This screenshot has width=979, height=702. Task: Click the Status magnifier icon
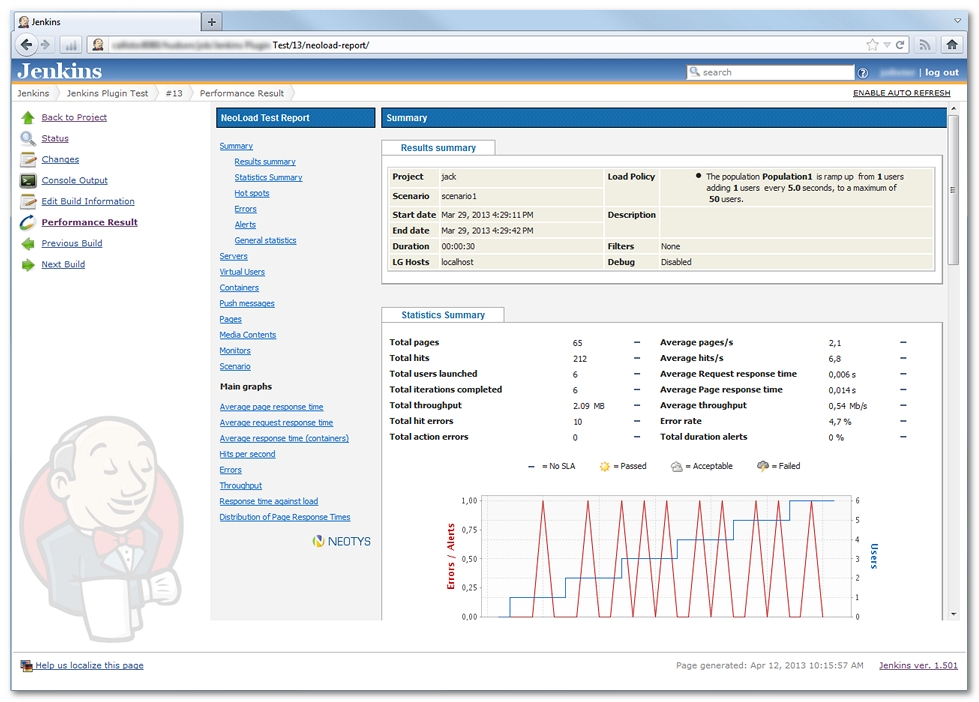click(x=28, y=138)
